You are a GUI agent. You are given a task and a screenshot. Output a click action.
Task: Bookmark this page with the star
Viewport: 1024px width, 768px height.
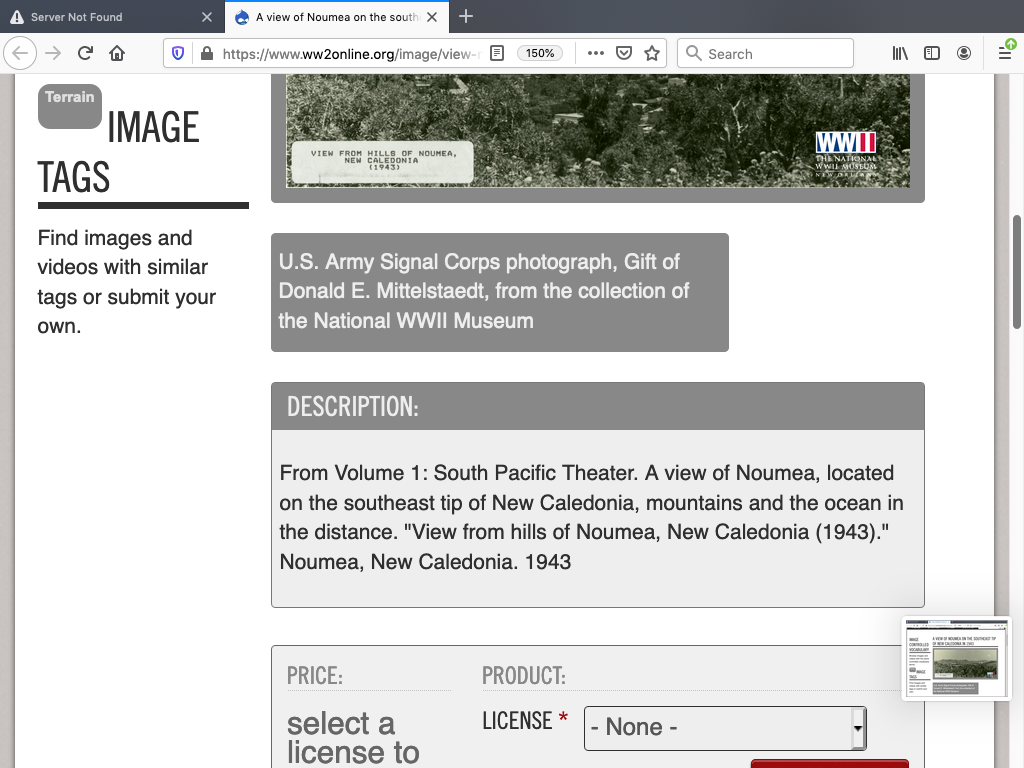point(652,54)
